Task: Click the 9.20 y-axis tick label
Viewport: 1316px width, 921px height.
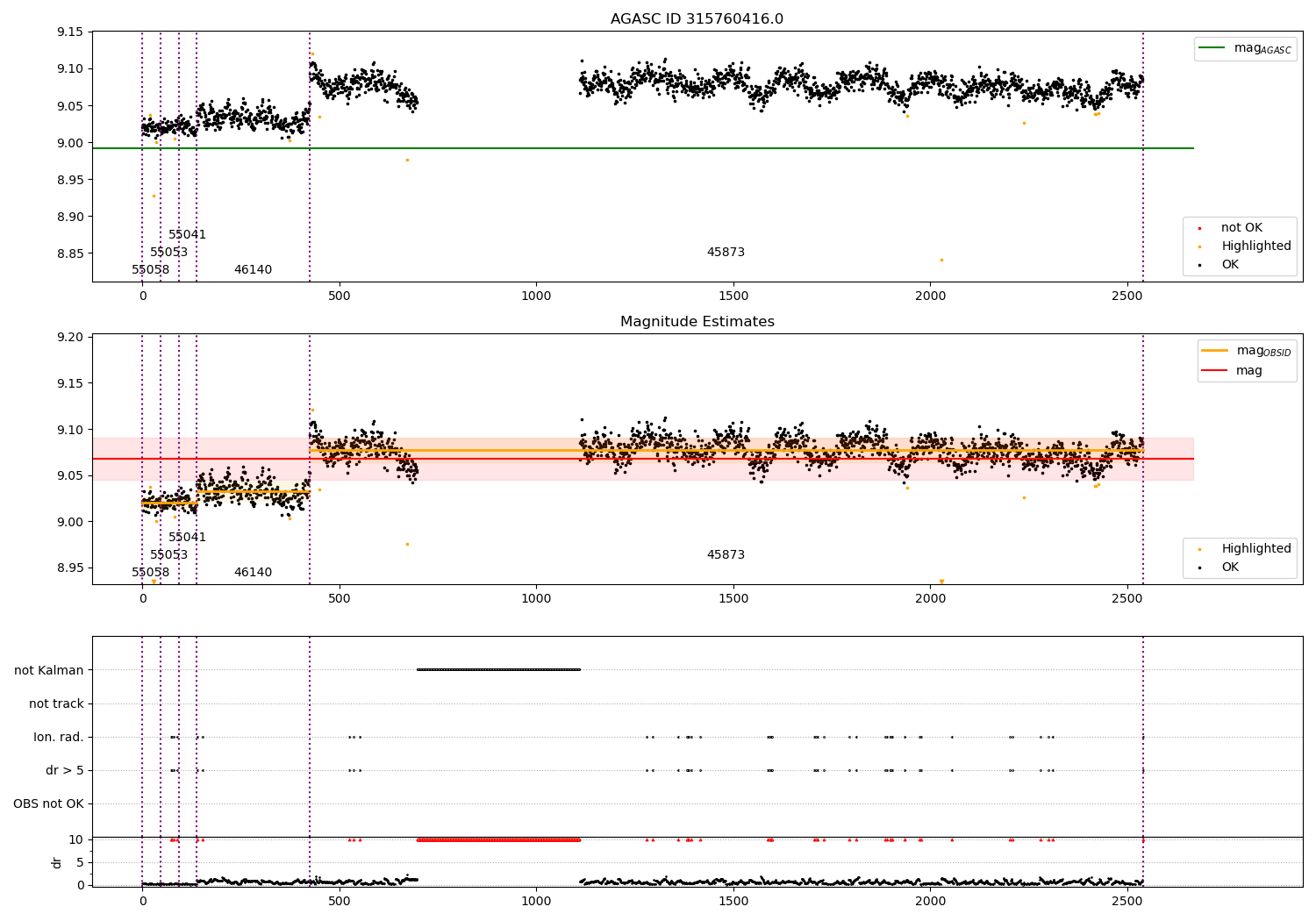Action: click(69, 338)
